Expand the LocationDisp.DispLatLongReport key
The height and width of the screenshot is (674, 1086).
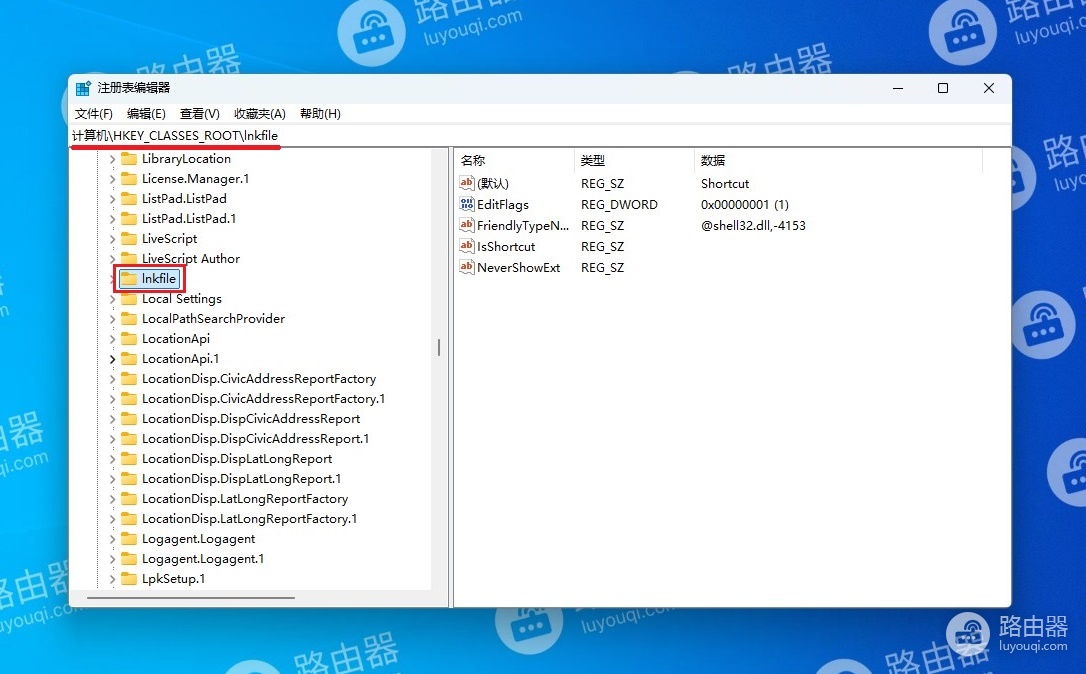point(112,459)
